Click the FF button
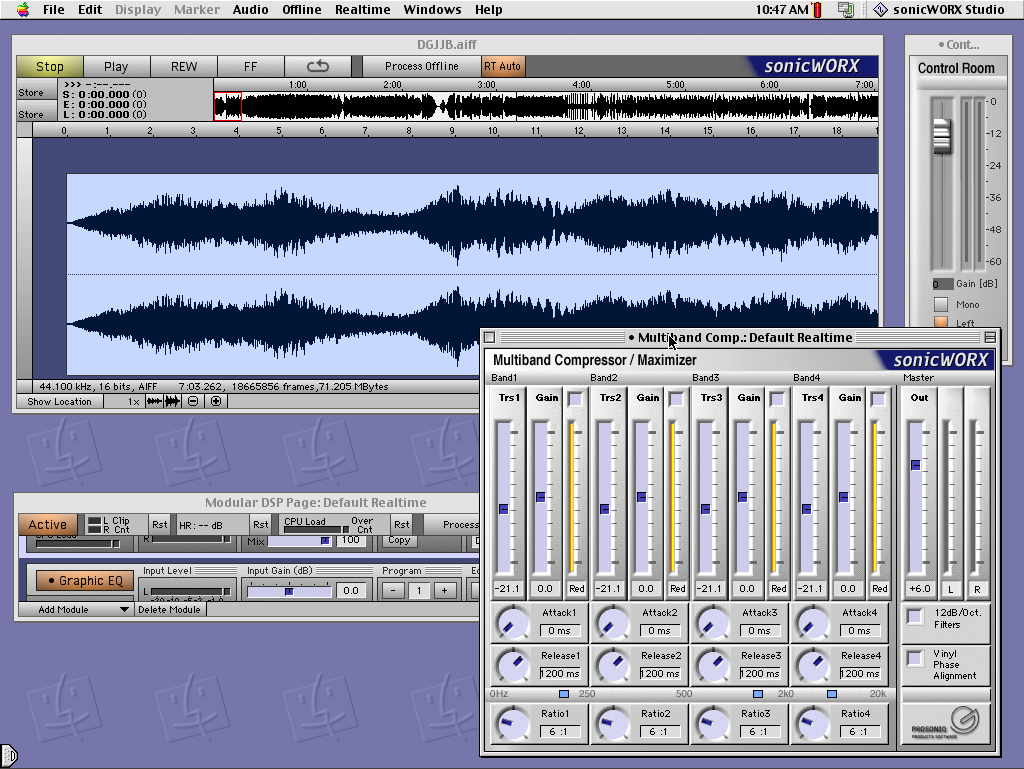The height and width of the screenshot is (769, 1024). [x=251, y=66]
